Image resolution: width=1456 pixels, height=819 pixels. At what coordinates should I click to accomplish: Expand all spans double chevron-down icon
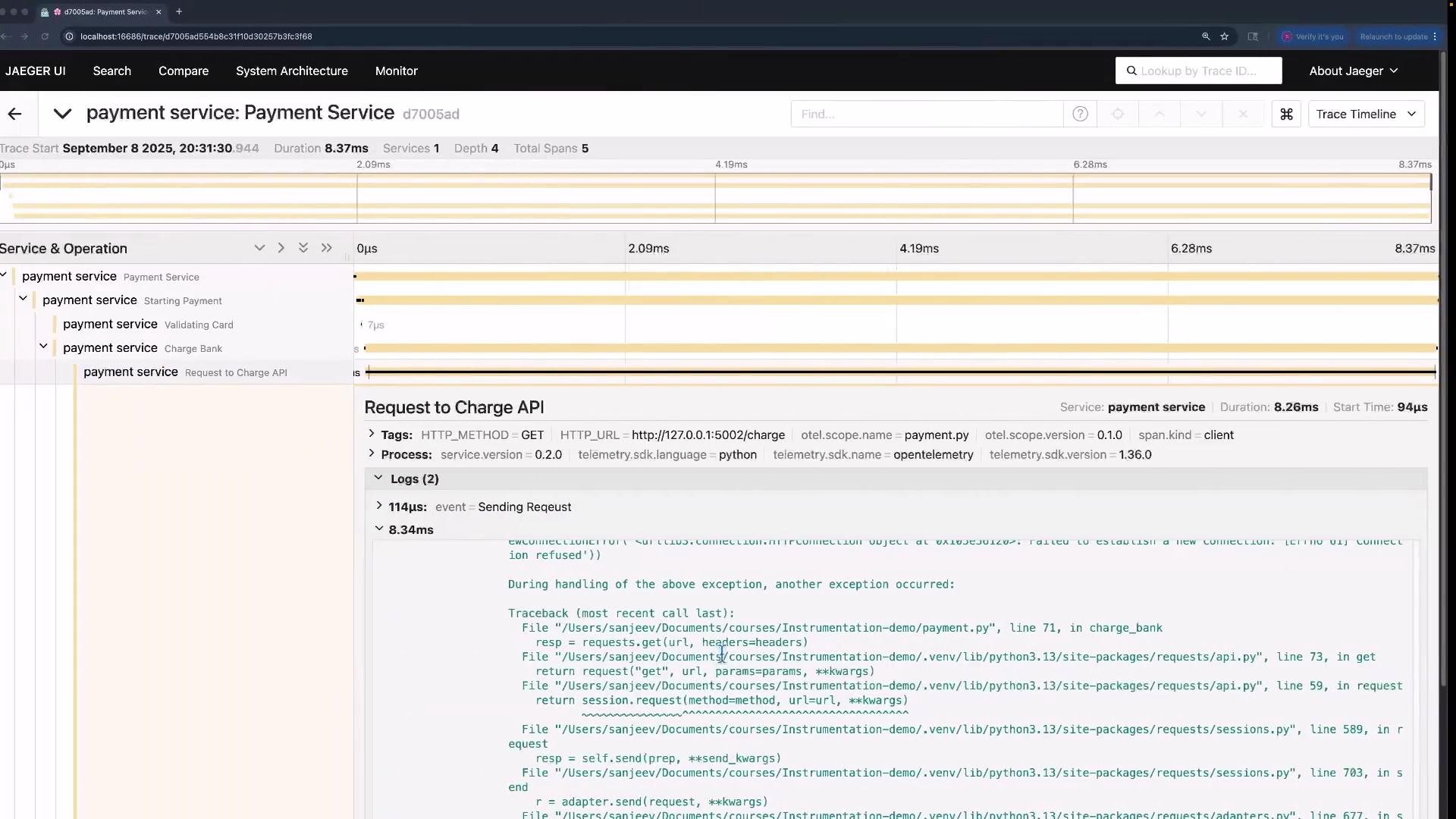pyautogui.click(x=303, y=248)
